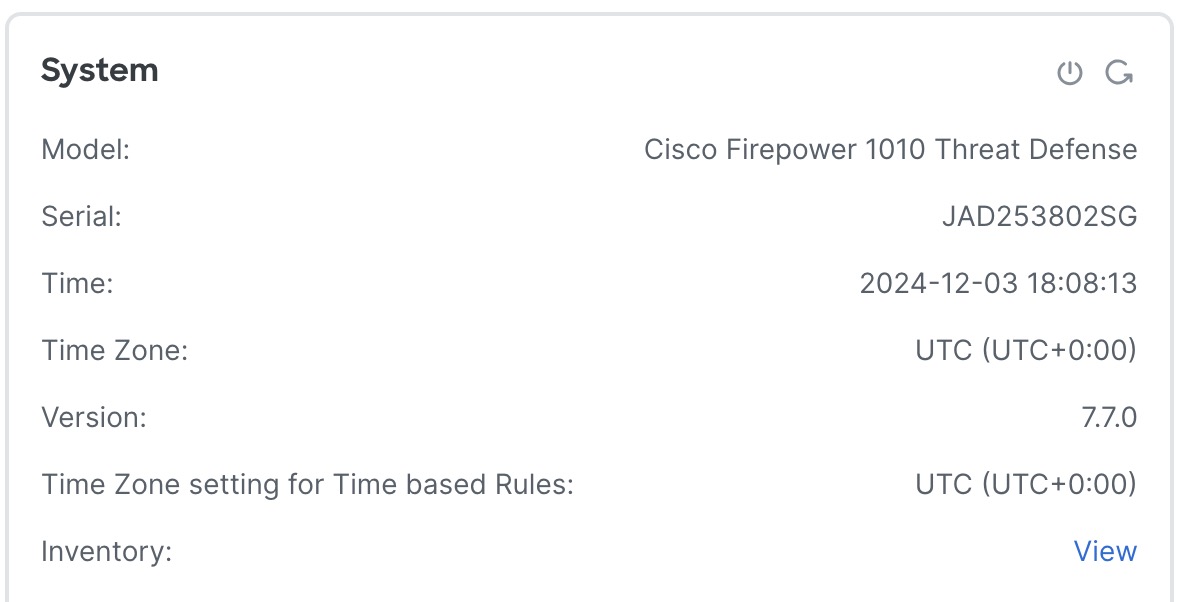Click the Inventory label
Viewport: 1182px width, 602px height.
click(x=107, y=551)
